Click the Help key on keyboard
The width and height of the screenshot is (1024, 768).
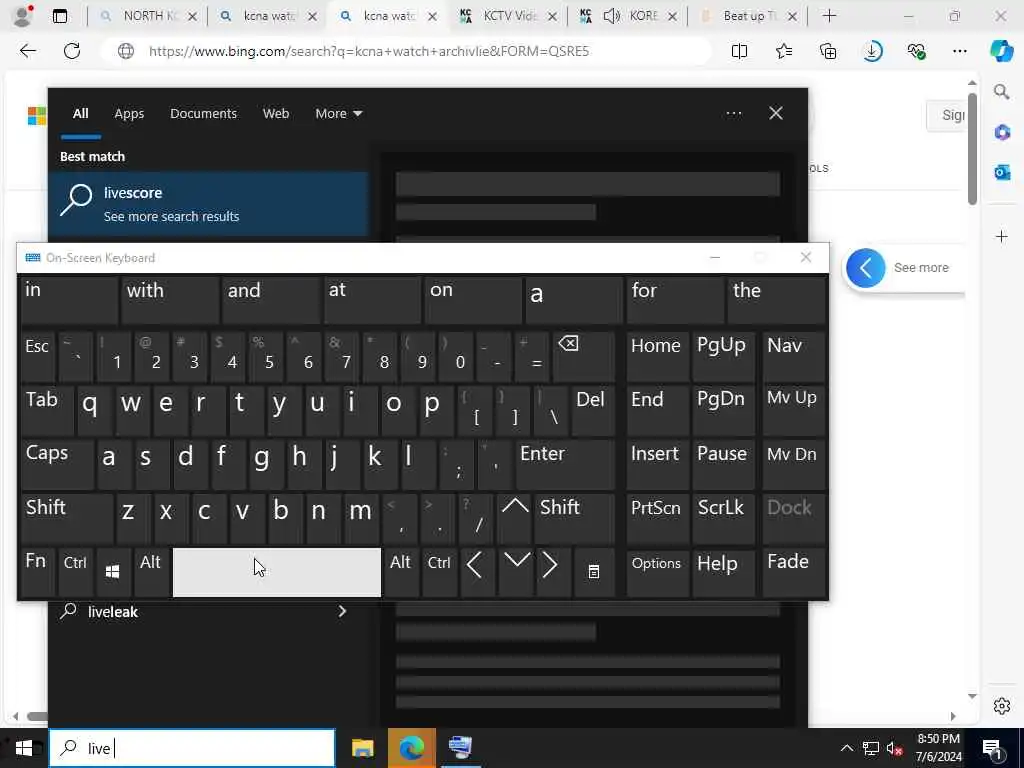click(x=723, y=571)
